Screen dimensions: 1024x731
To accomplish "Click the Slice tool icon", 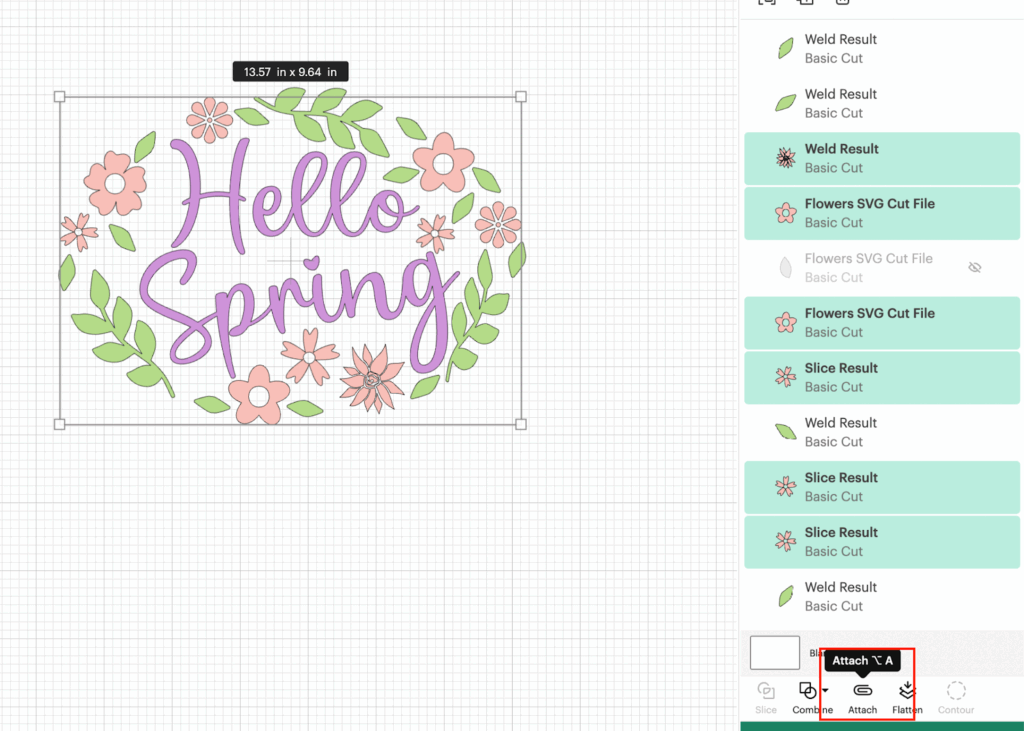I will click(766, 692).
